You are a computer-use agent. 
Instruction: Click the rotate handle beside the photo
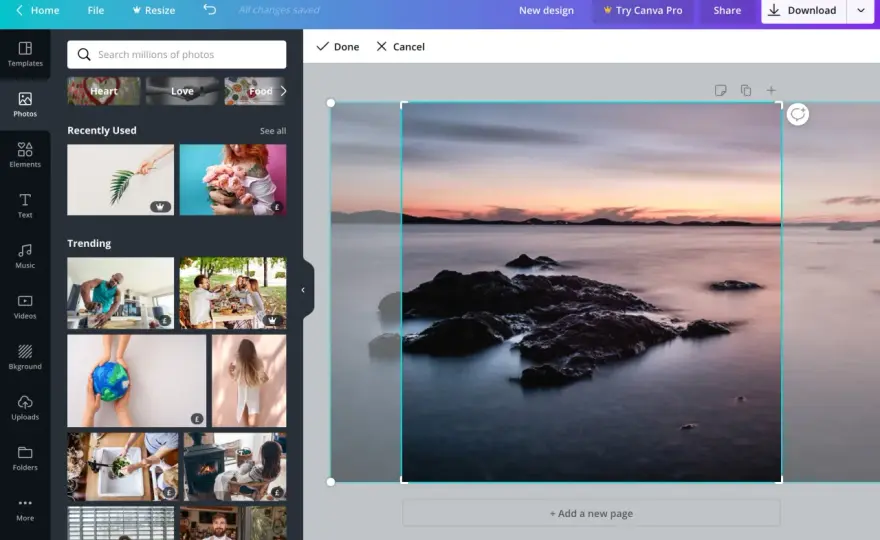pyautogui.click(x=798, y=115)
